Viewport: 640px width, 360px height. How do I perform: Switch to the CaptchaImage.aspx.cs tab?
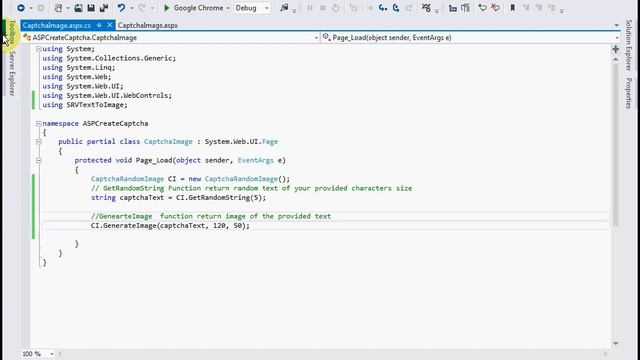pyautogui.click(x=56, y=25)
